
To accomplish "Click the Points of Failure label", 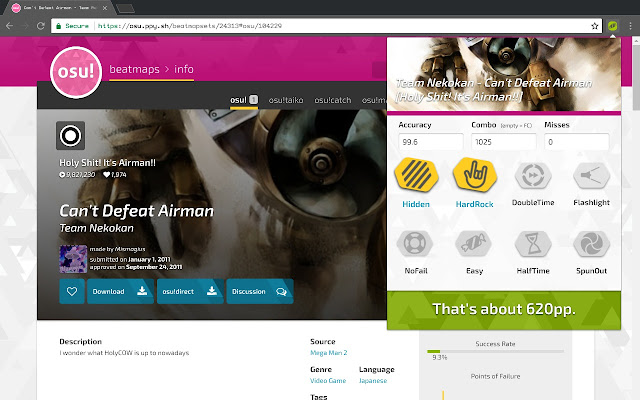I will [495, 376].
